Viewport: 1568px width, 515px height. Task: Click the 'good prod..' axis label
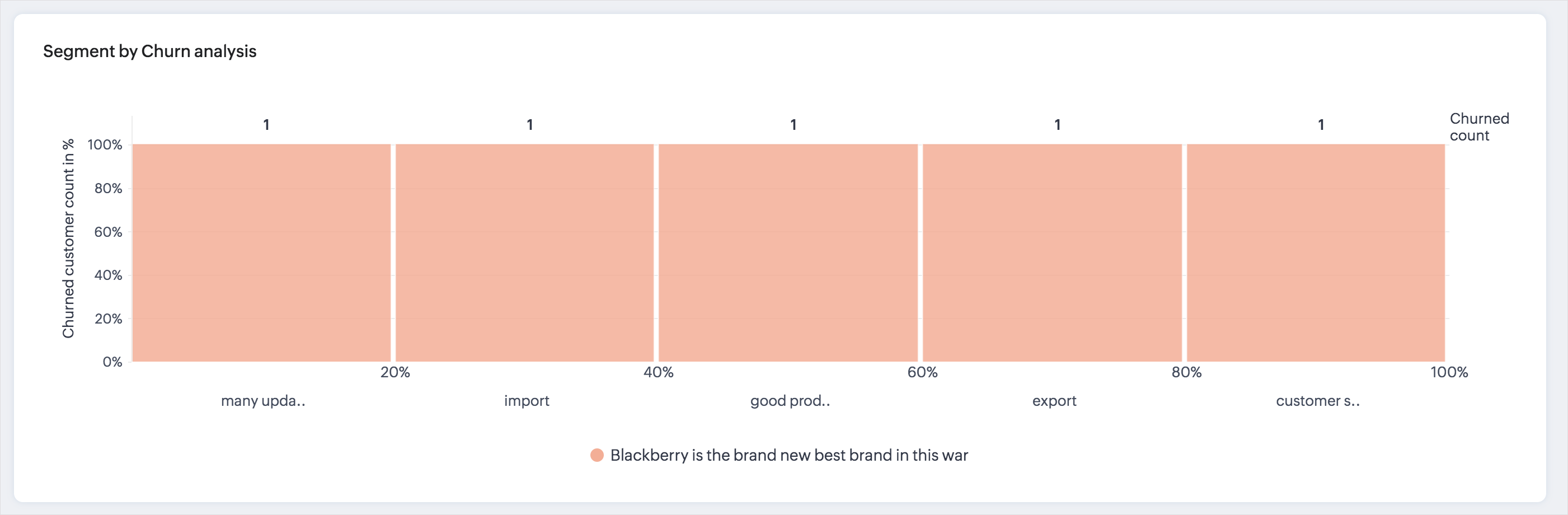point(790,401)
